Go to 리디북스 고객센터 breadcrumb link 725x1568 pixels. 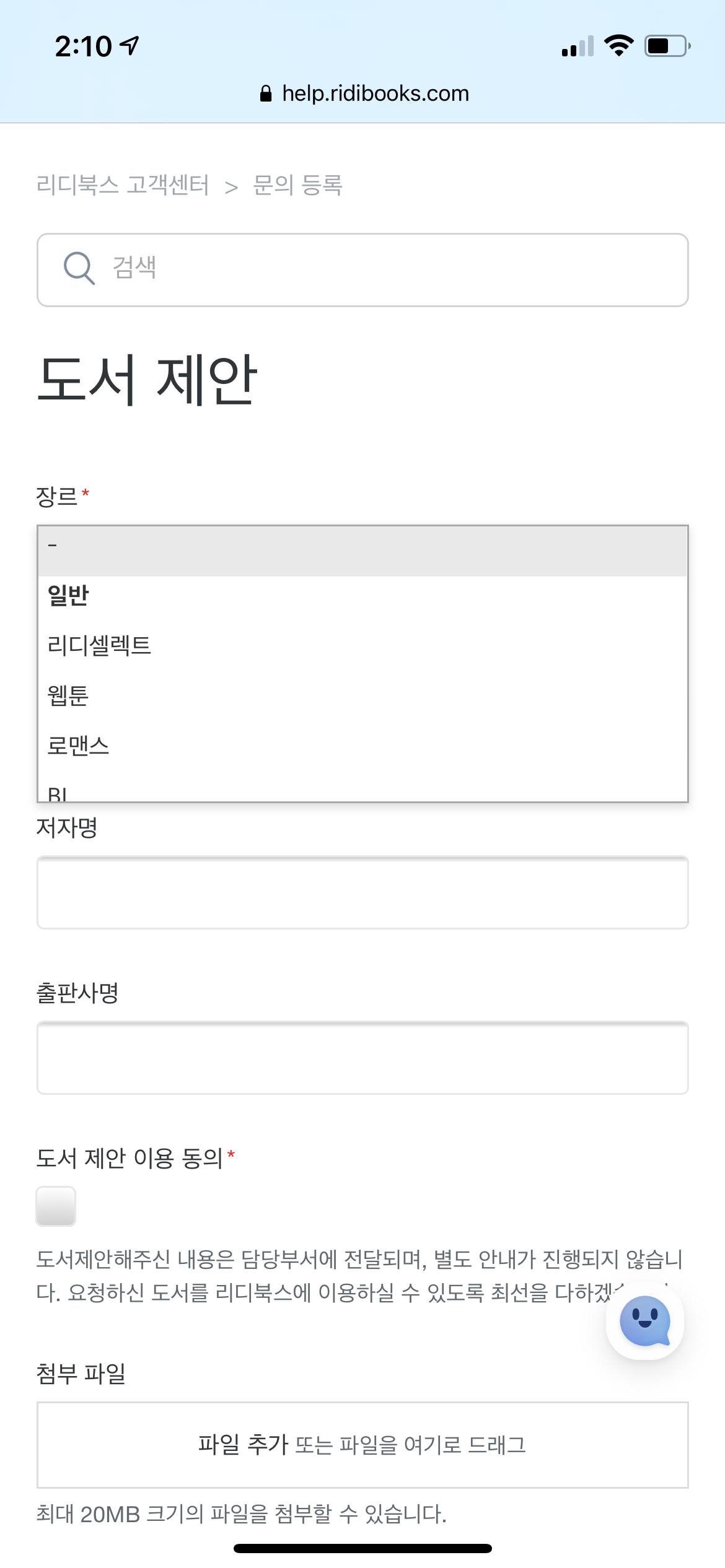[123, 185]
